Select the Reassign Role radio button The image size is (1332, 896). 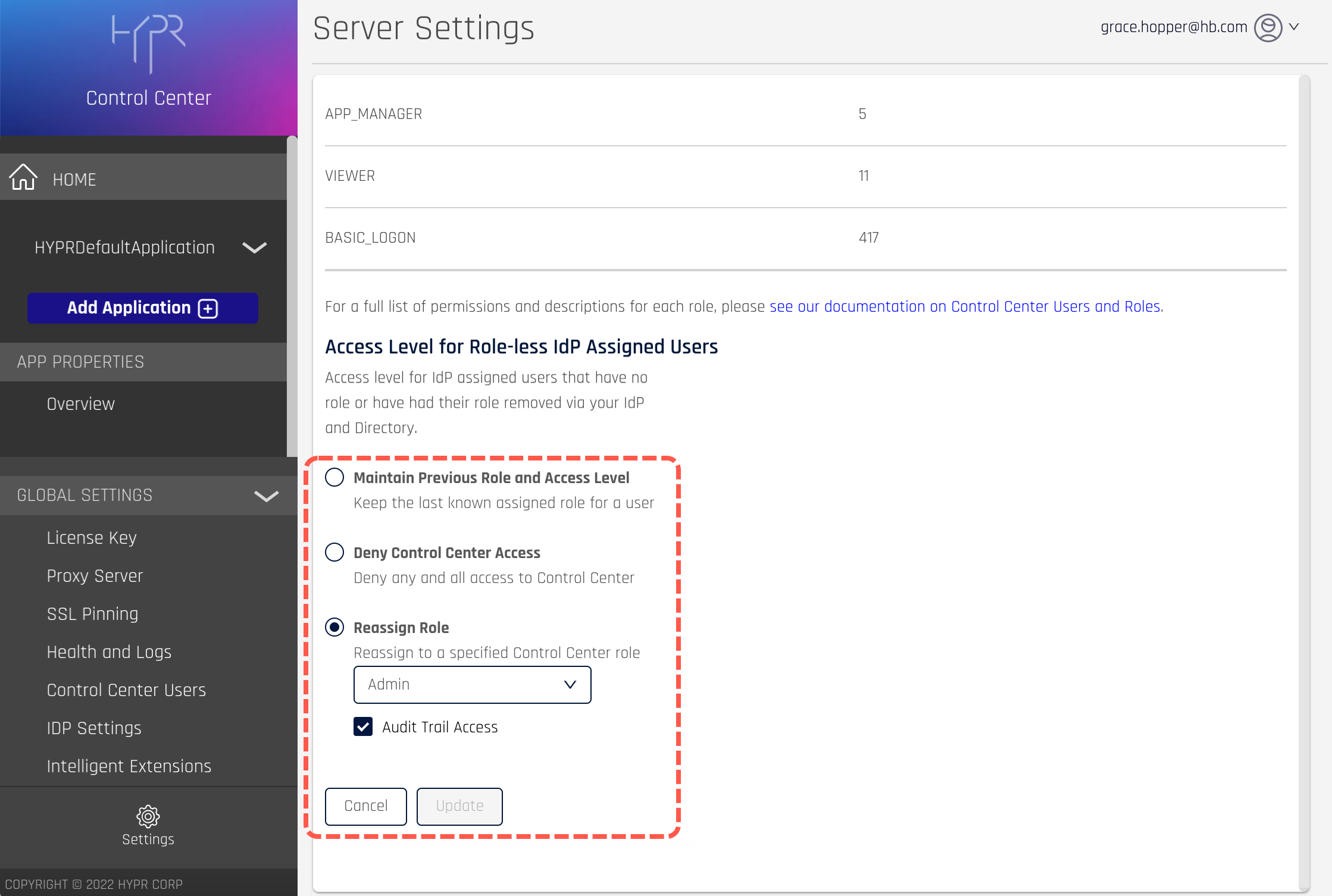pyautogui.click(x=334, y=627)
